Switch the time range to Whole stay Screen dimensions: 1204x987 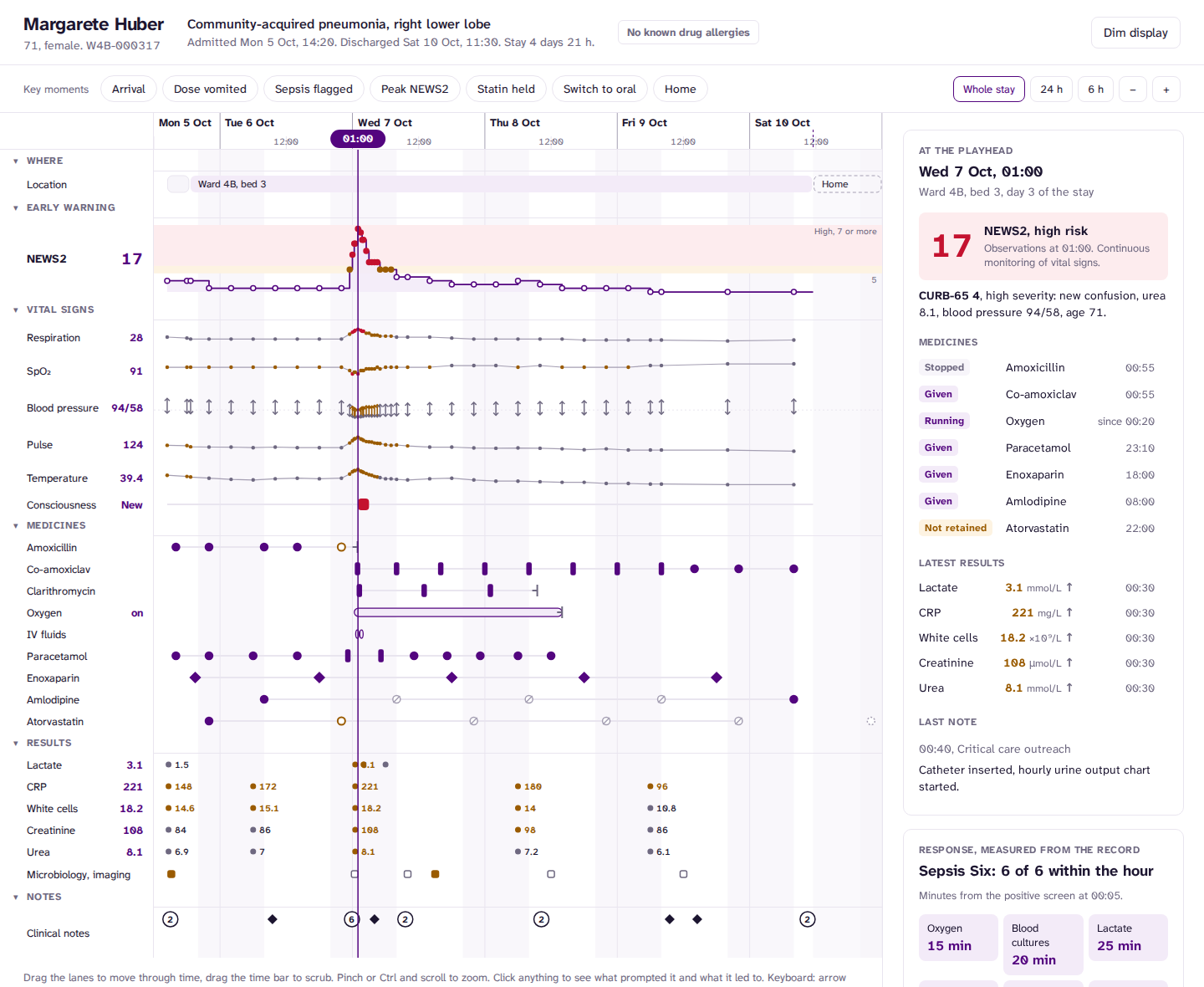click(989, 89)
